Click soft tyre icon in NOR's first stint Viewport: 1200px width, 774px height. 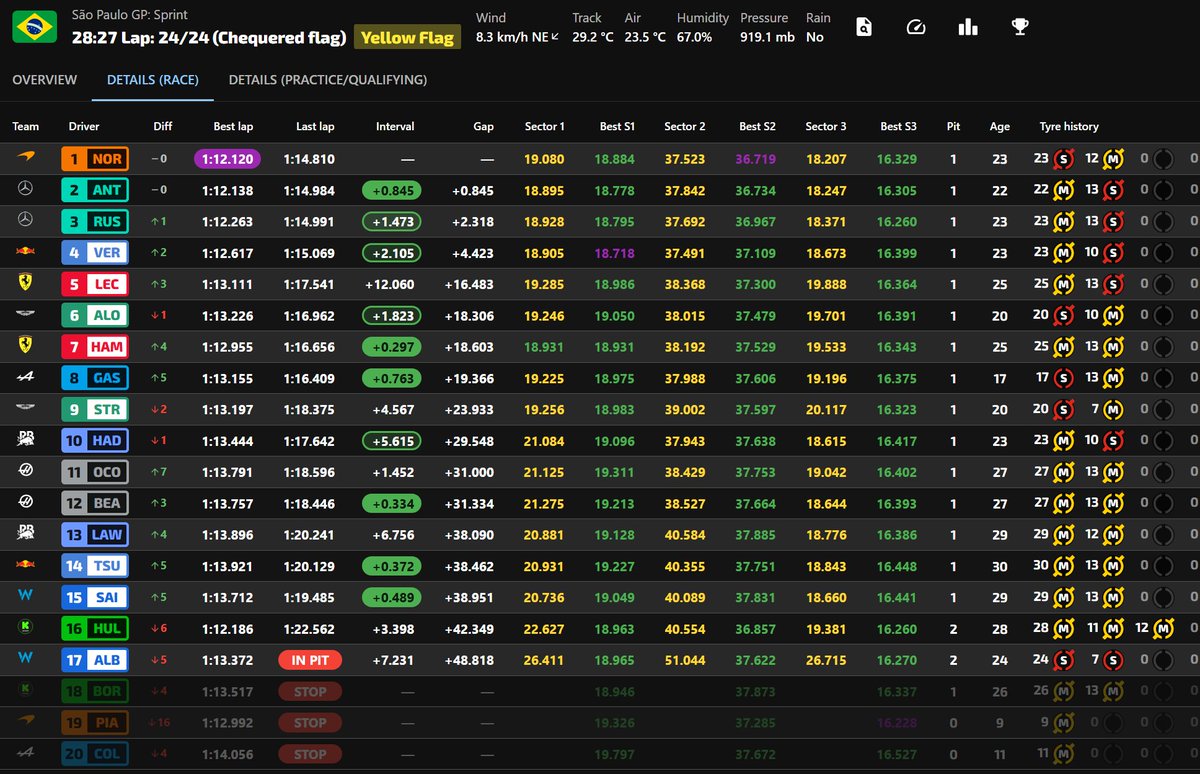coord(1064,158)
